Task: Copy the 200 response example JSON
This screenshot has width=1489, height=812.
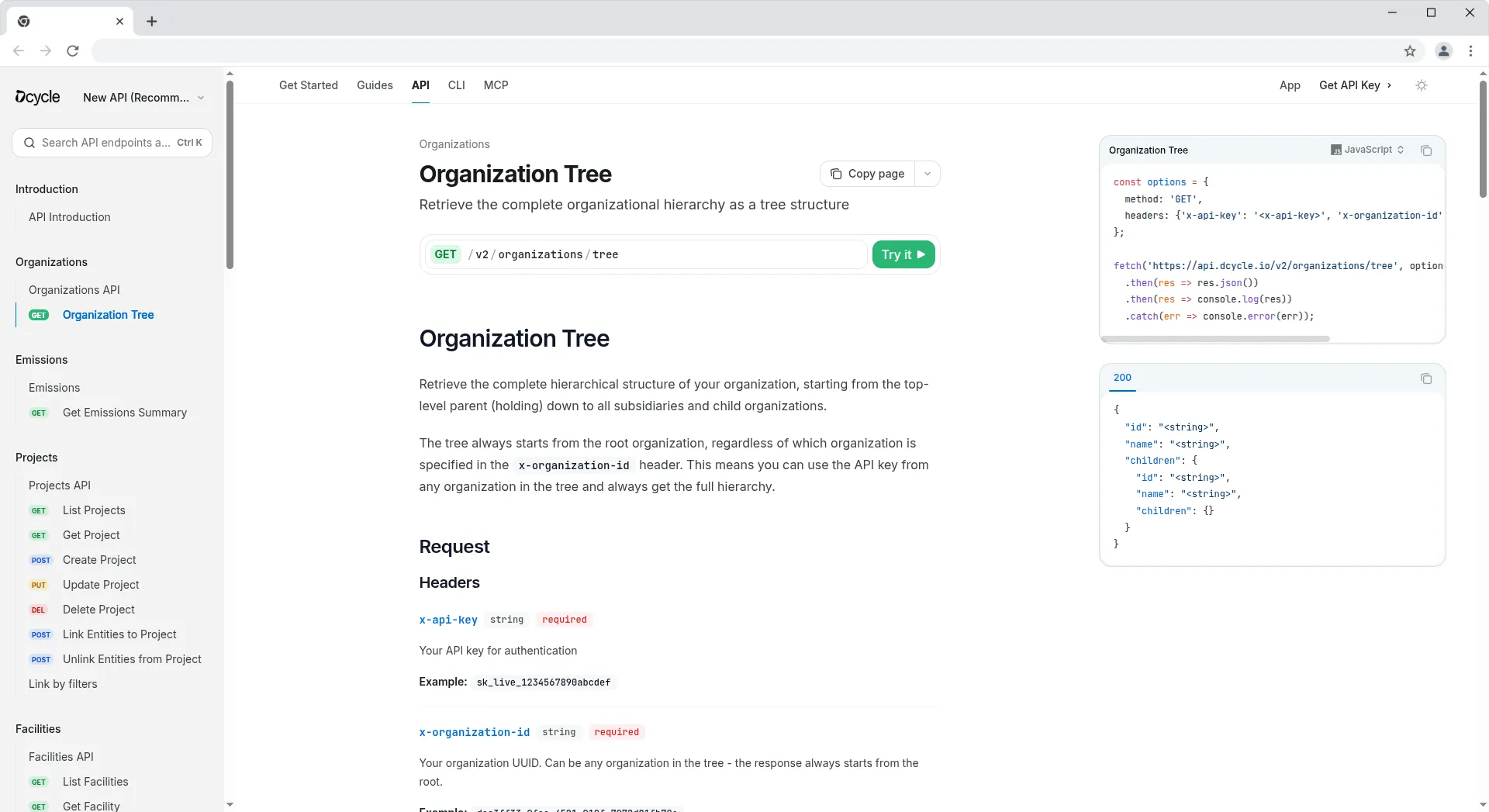Action: coord(1427,378)
